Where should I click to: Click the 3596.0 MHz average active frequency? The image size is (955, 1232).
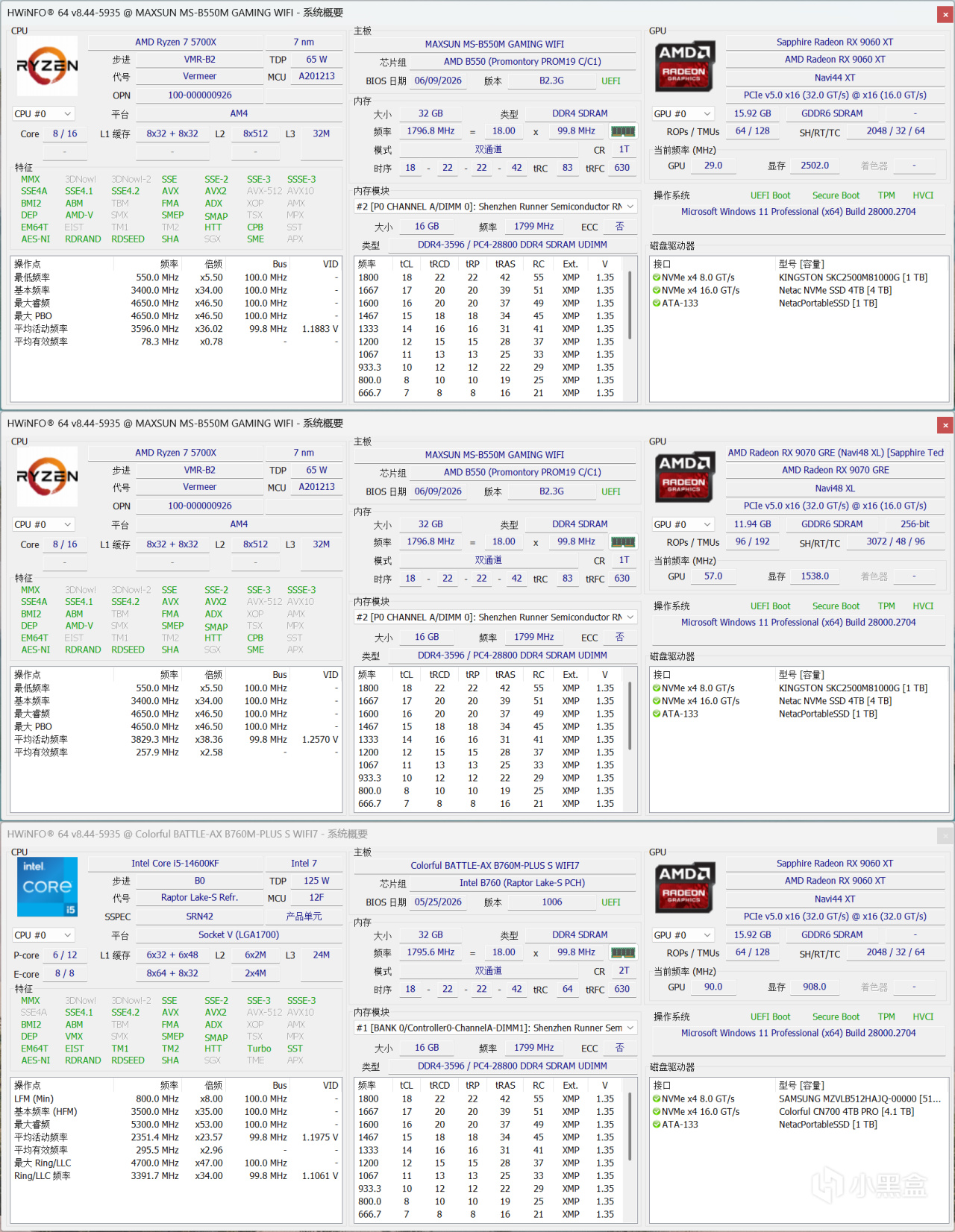click(x=155, y=329)
